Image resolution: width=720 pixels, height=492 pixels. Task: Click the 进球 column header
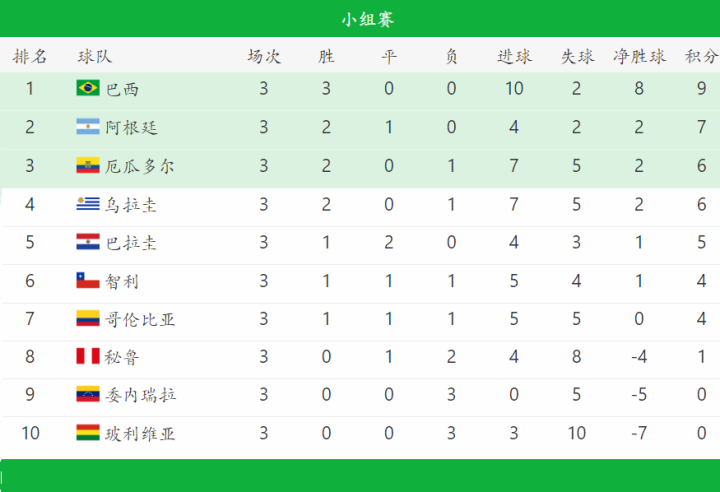(514, 57)
